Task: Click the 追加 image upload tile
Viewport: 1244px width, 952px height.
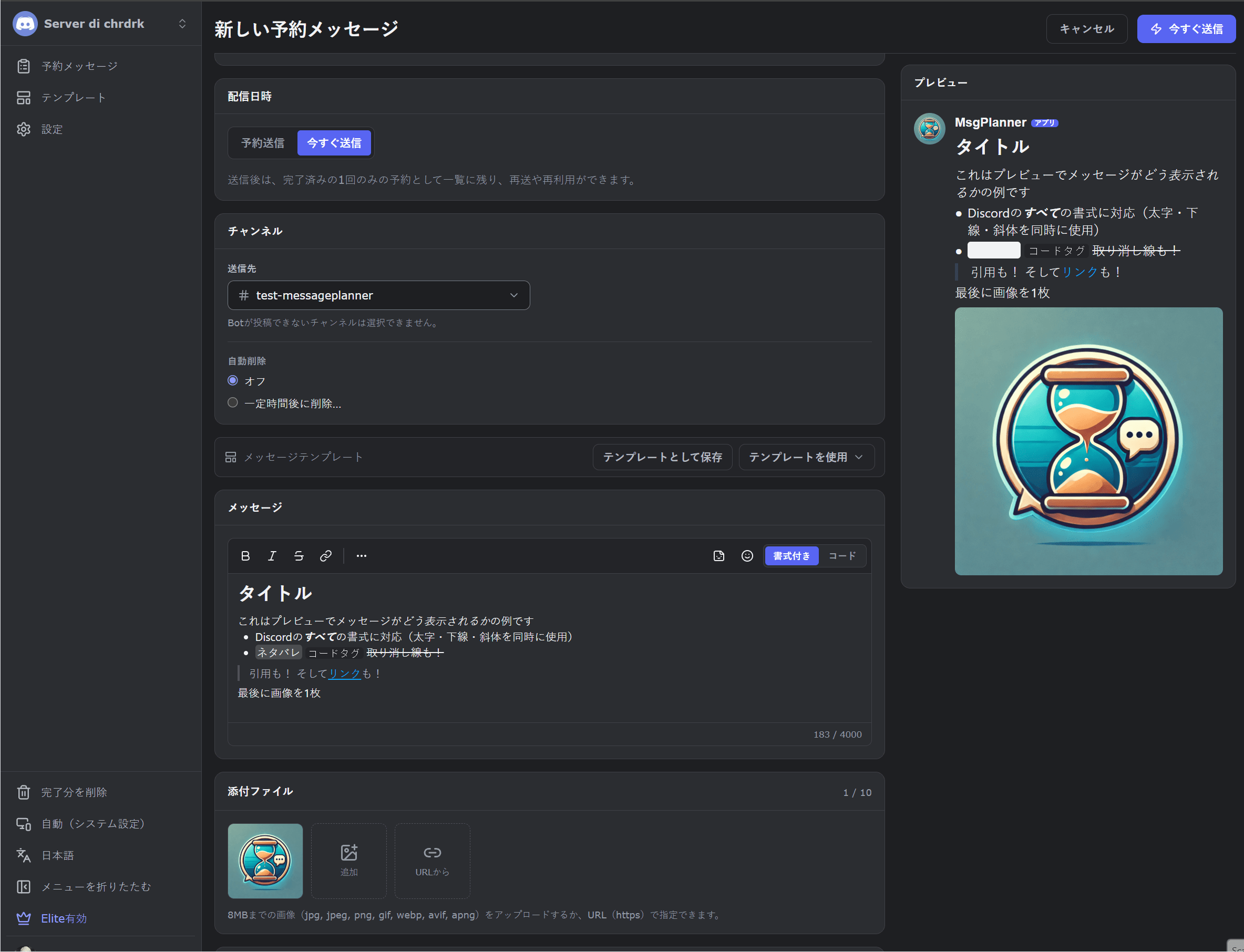Action: (348, 861)
